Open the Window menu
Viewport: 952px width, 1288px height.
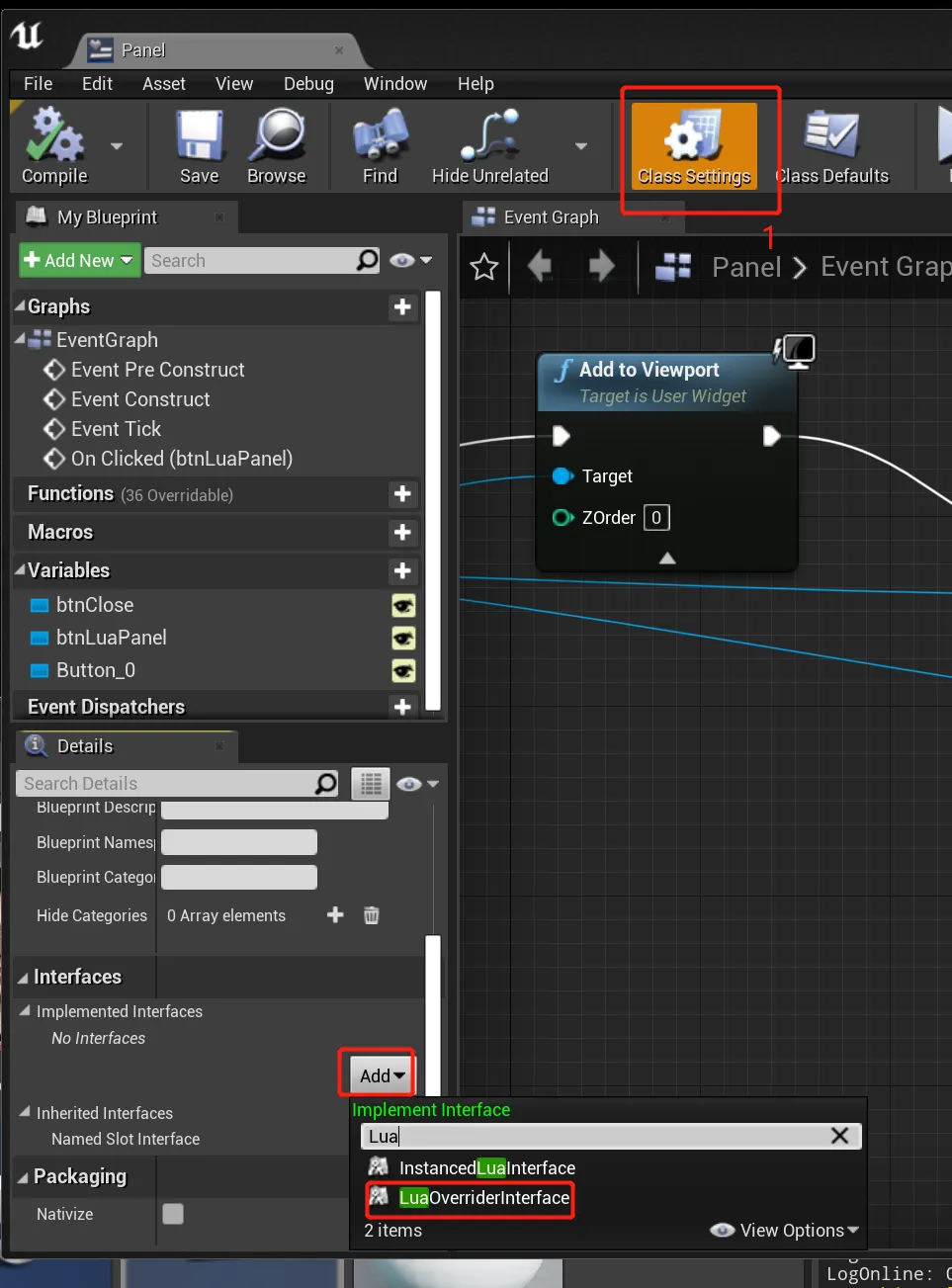click(x=394, y=84)
